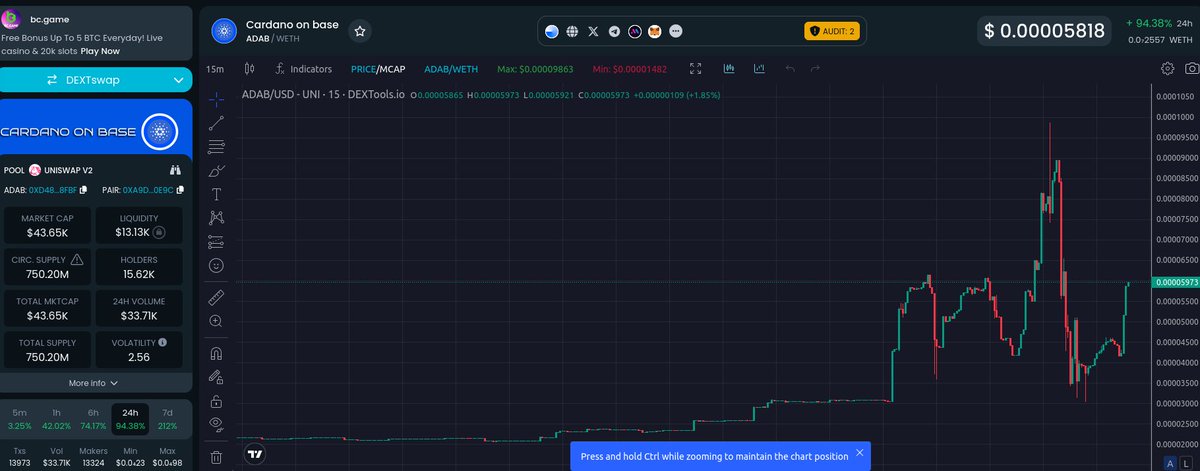Expand the More info section
Image resolution: width=1200 pixels, height=471 pixels.
pos(93,383)
